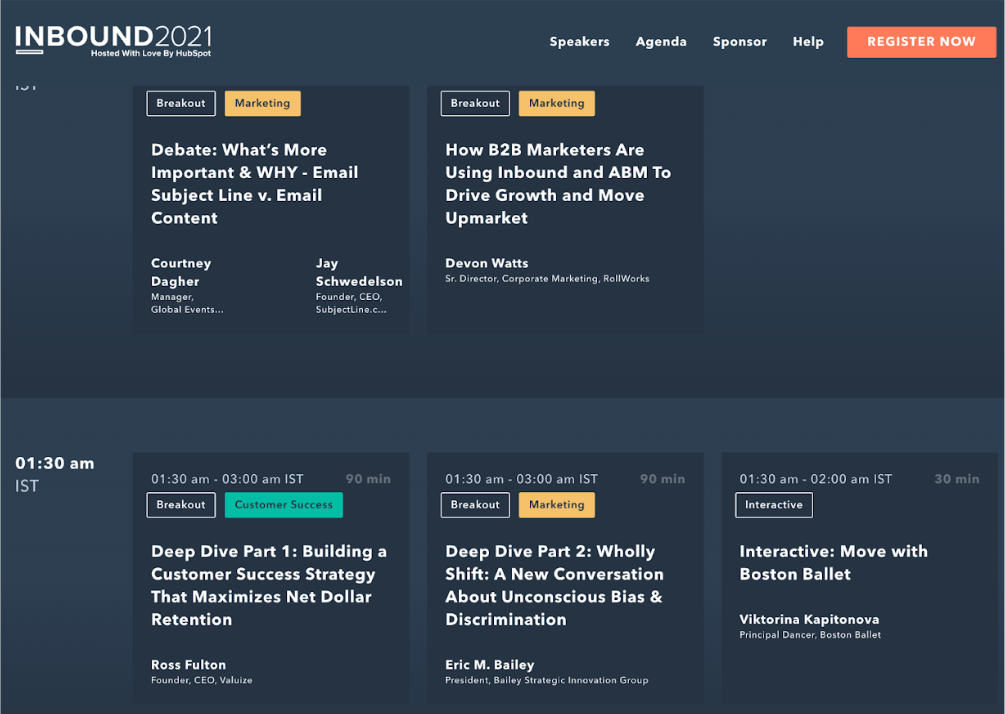
Task: Select Marketing tag on the Email Debate card
Action: point(262,103)
